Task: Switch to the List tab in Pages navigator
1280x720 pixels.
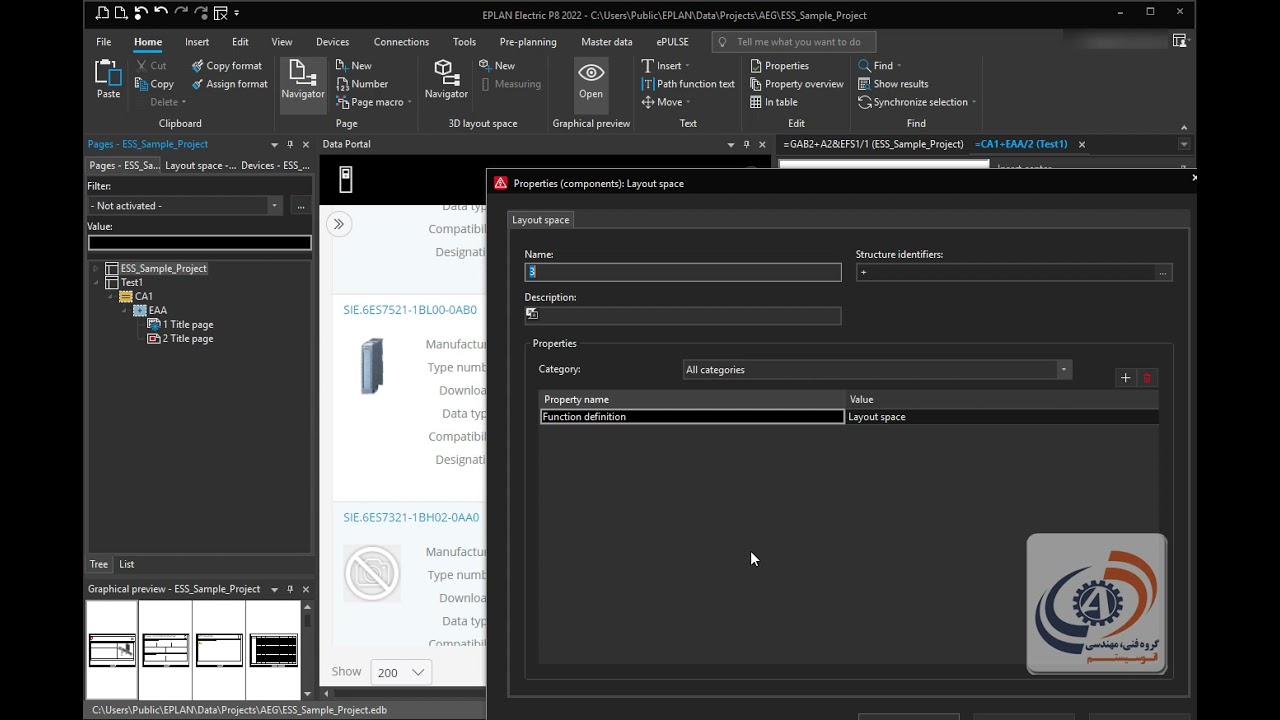Action: pyautogui.click(x=126, y=564)
